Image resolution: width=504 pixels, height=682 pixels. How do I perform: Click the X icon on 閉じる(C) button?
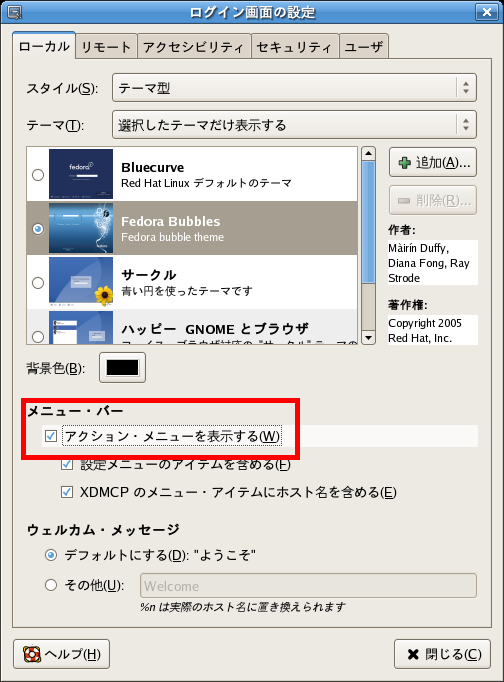[x=413, y=654]
